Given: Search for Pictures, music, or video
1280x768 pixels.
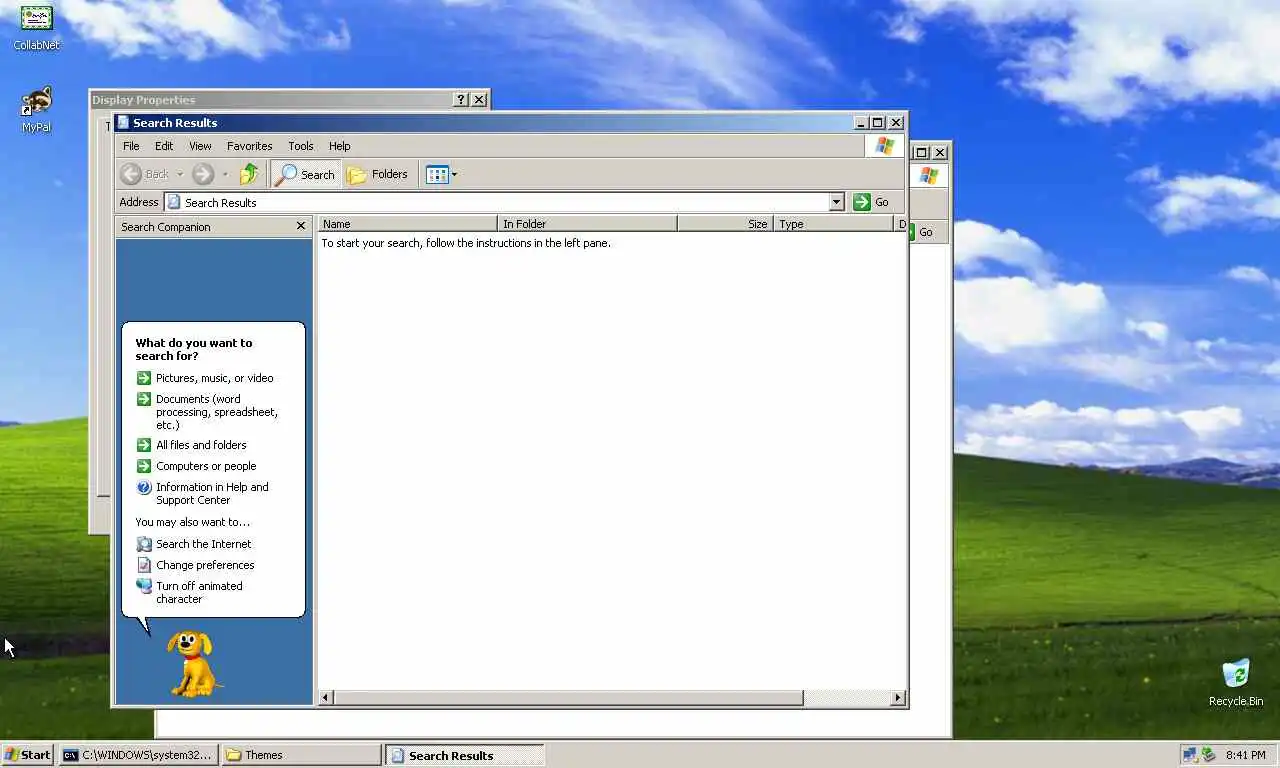Looking at the screenshot, I should [x=214, y=378].
